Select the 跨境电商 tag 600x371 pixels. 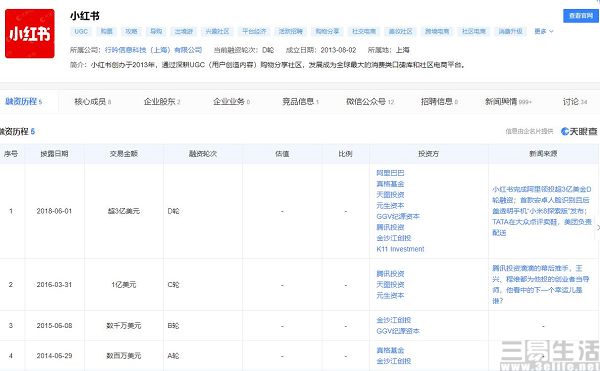click(x=437, y=31)
